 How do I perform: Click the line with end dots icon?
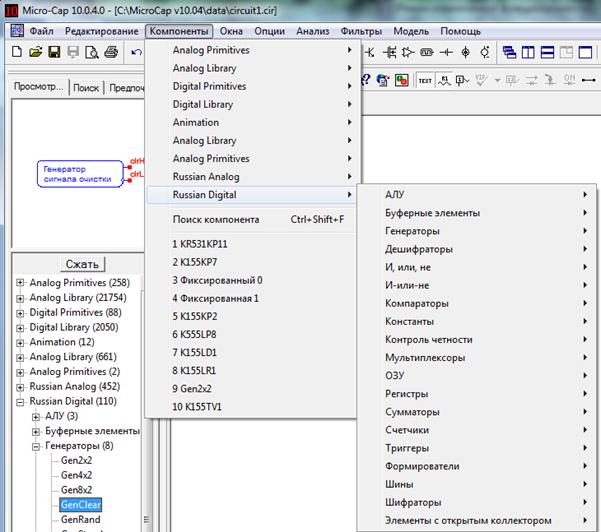(588, 80)
